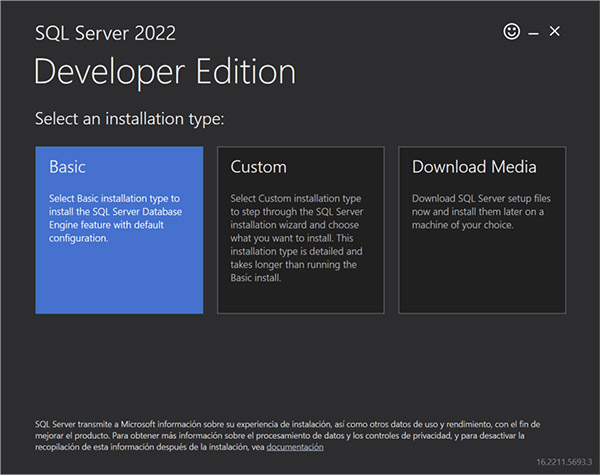This screenshot has height=475, width=600.
Task: Choose the Custom installation type tile
Action: coord(301,230)
